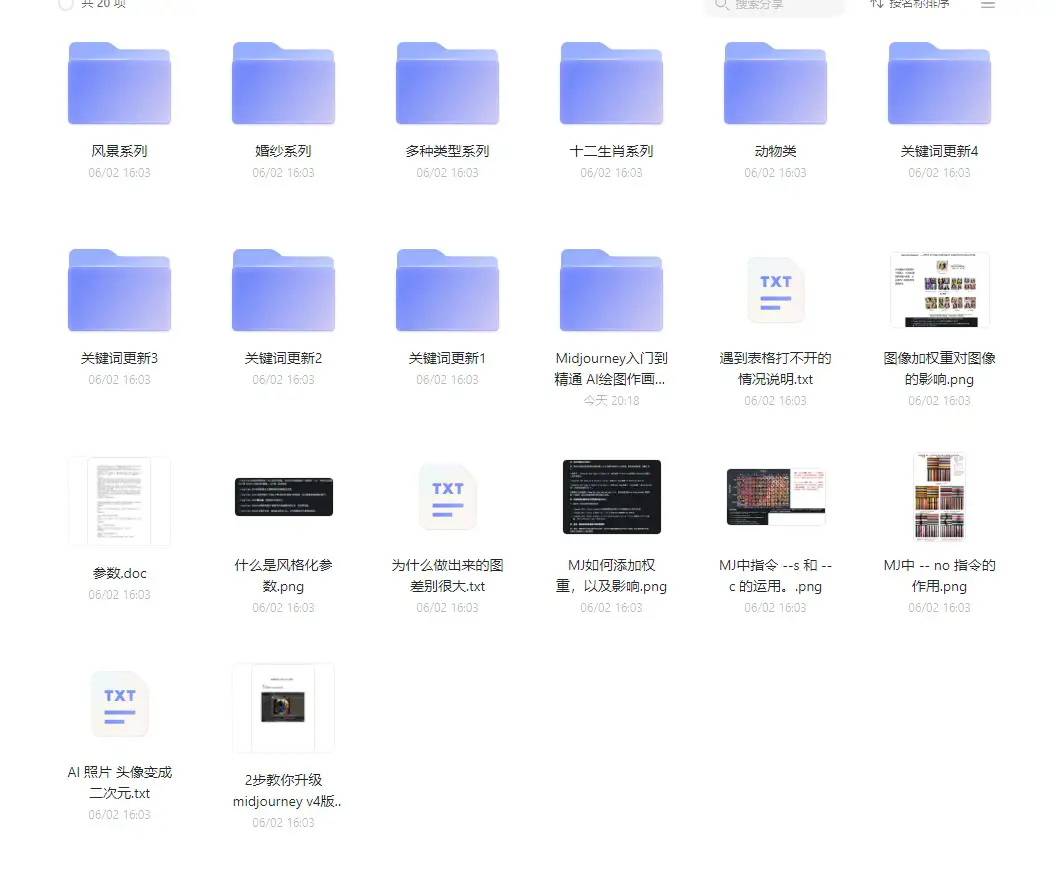1056x880 pixels.
Task: Select the 遇到表格打不开的情况说明.txt file icon
Action: click(775, 290)
